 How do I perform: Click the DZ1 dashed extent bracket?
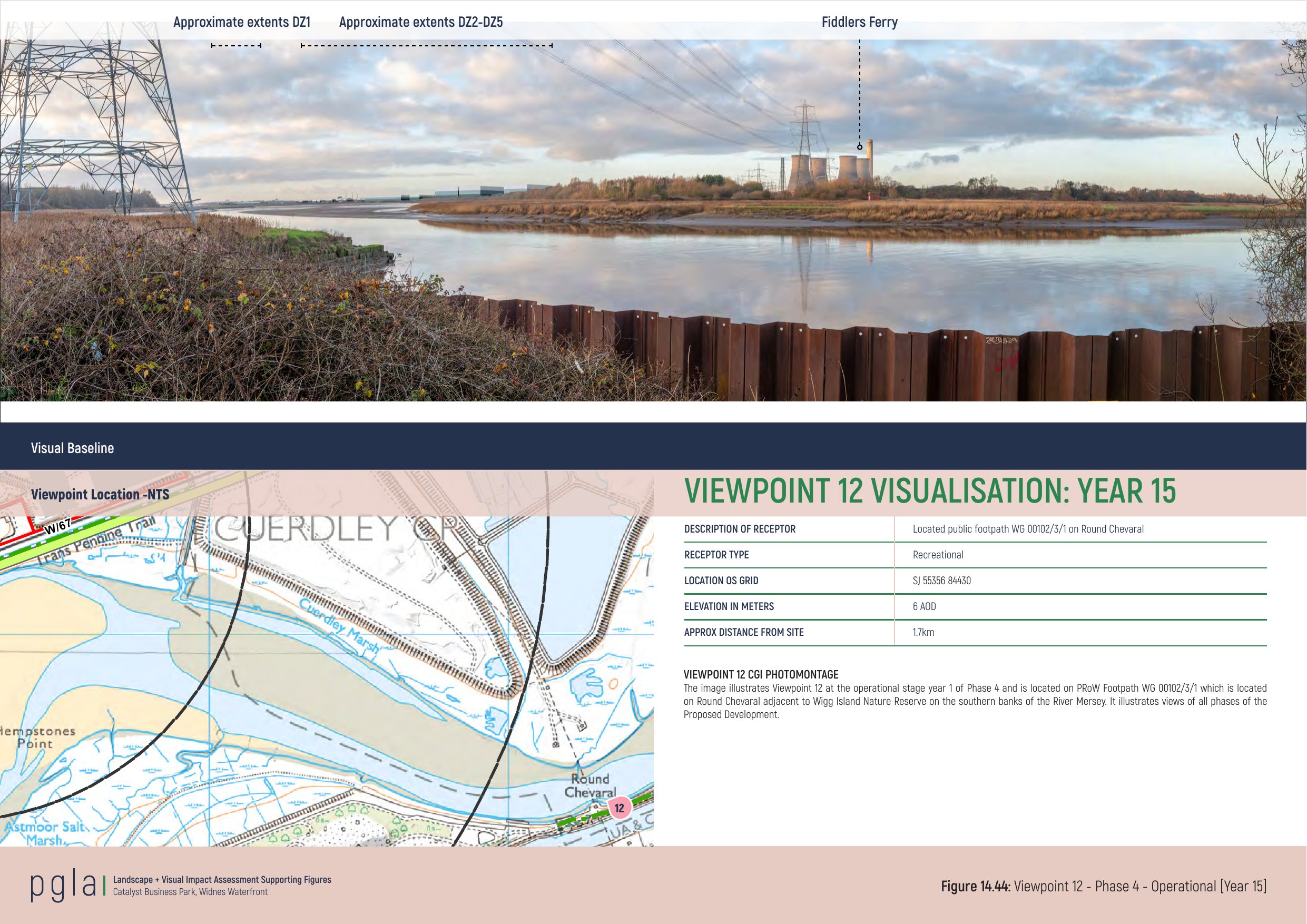236,45
